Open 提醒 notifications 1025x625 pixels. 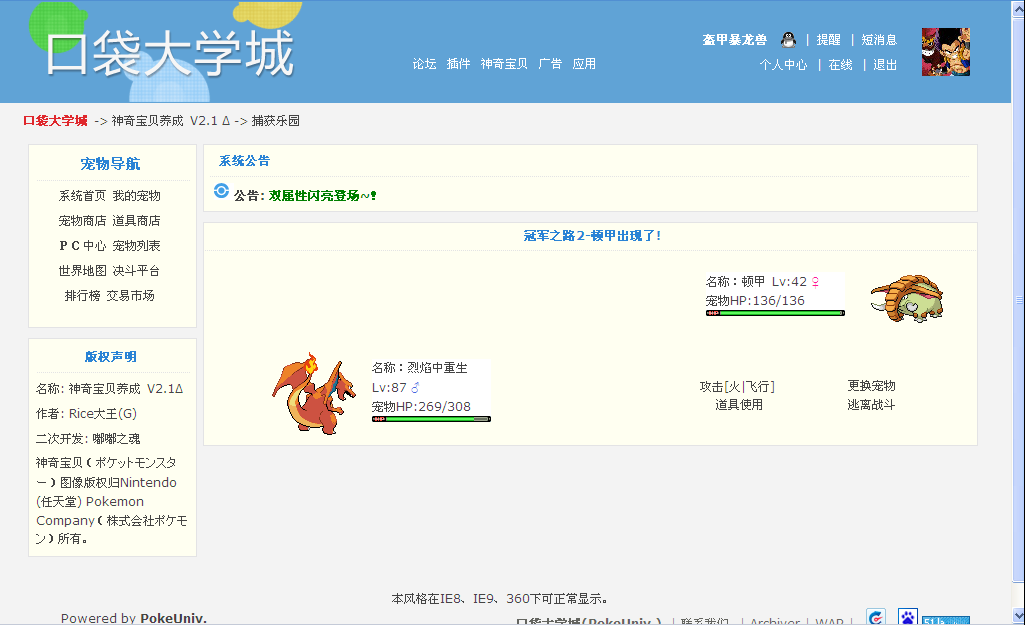(828, 40)
